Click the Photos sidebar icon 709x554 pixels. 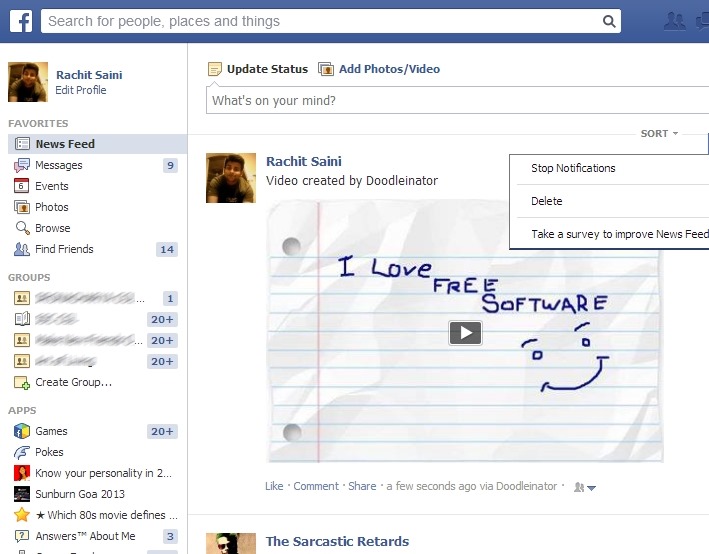[22, 207]
